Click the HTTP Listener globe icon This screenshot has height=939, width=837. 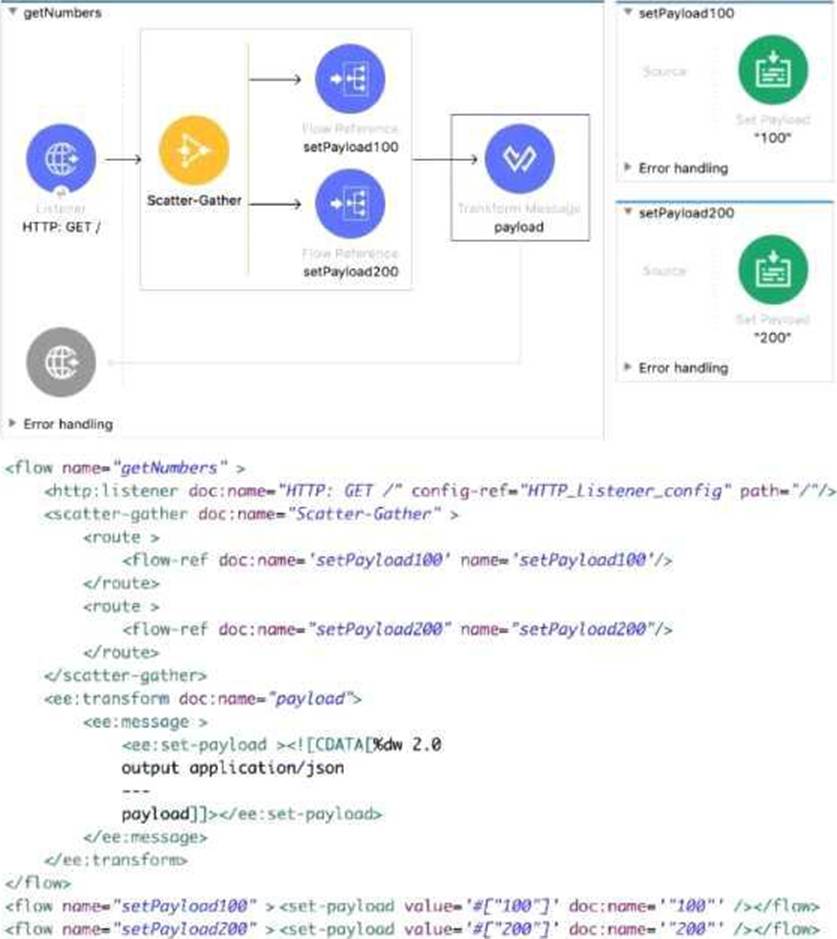(62, 158)
